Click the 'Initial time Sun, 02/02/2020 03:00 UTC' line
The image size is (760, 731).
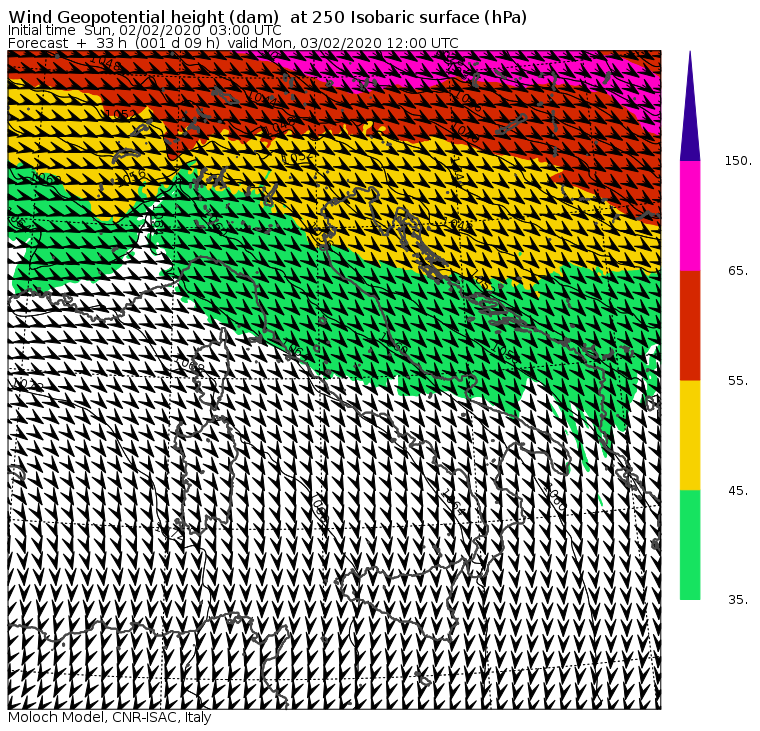pyautogui.click(x=144, y=30)
